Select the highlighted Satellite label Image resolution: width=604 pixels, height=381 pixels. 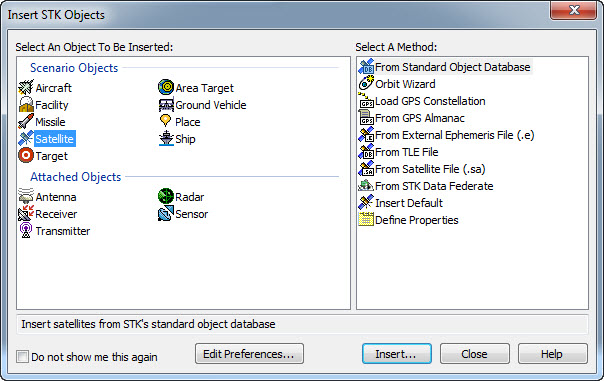pyautogui.click(x=55, y=139)
